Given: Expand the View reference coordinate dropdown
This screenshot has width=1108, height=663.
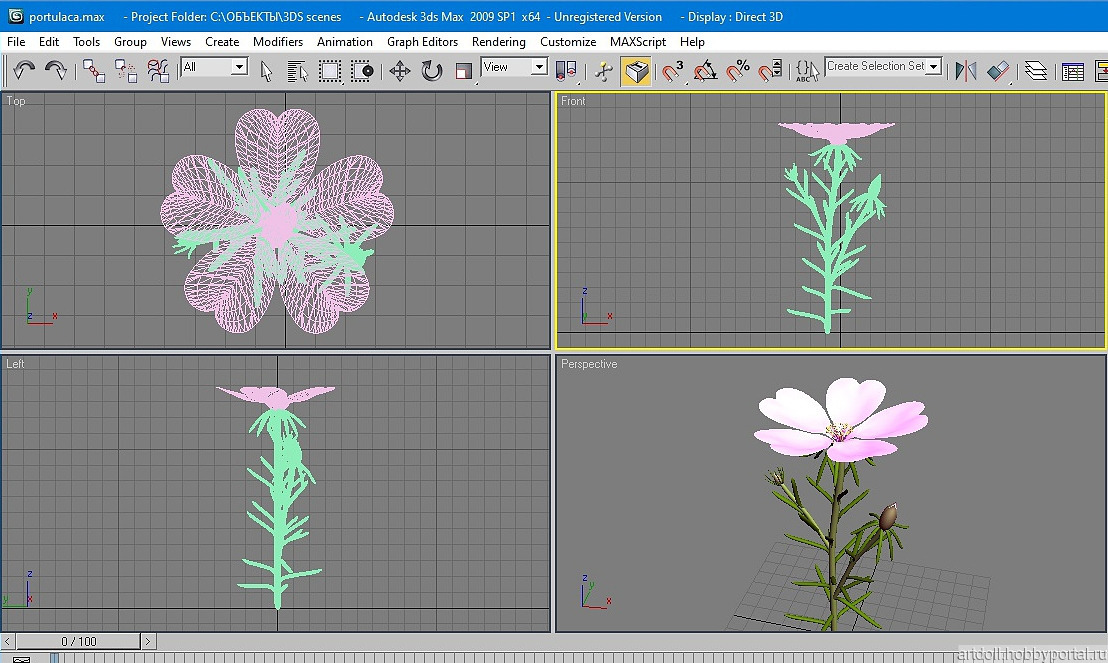Looking at the screenshot, I should pyautogui.click(x=514, y=67).
